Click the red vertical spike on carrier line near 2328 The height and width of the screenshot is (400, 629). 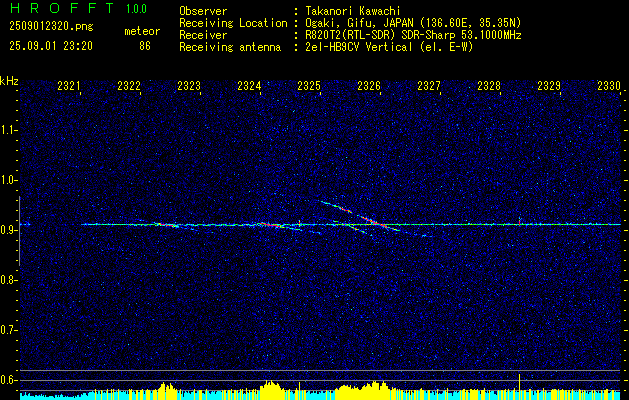click(x=519, y=221)
